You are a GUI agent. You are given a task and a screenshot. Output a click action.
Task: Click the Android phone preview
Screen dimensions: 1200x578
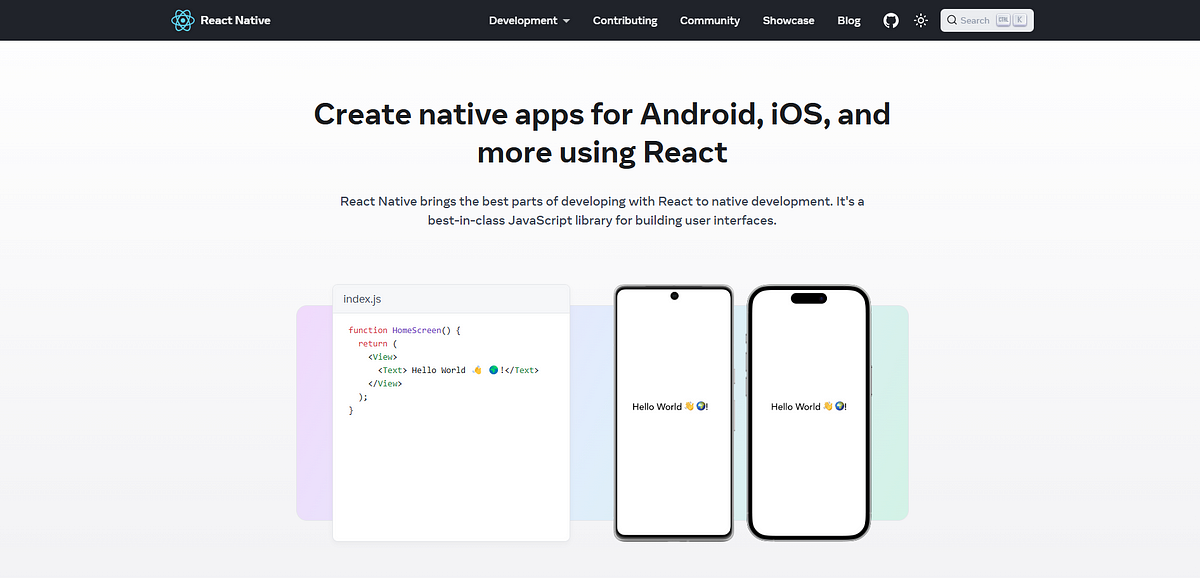(674, 413)
